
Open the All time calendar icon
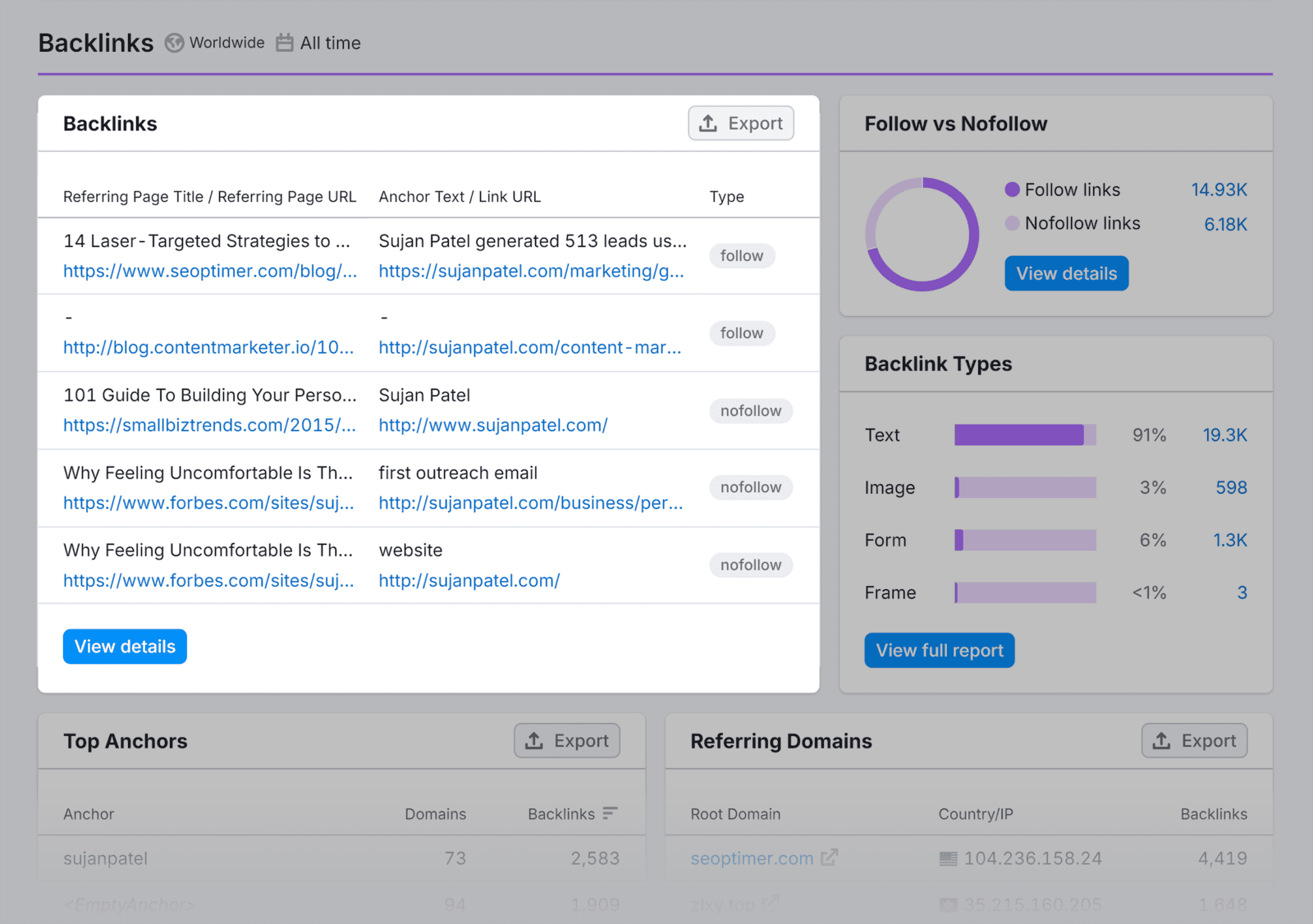[284, 43]
